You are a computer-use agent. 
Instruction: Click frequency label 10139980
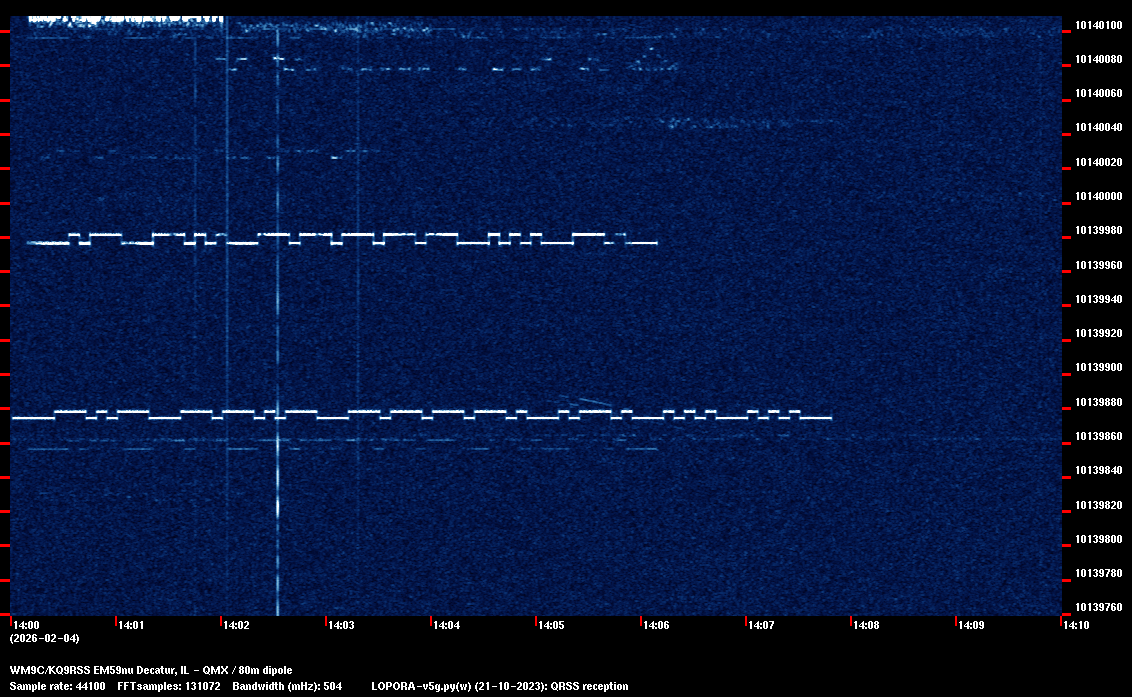click(x=1099, y=230)
